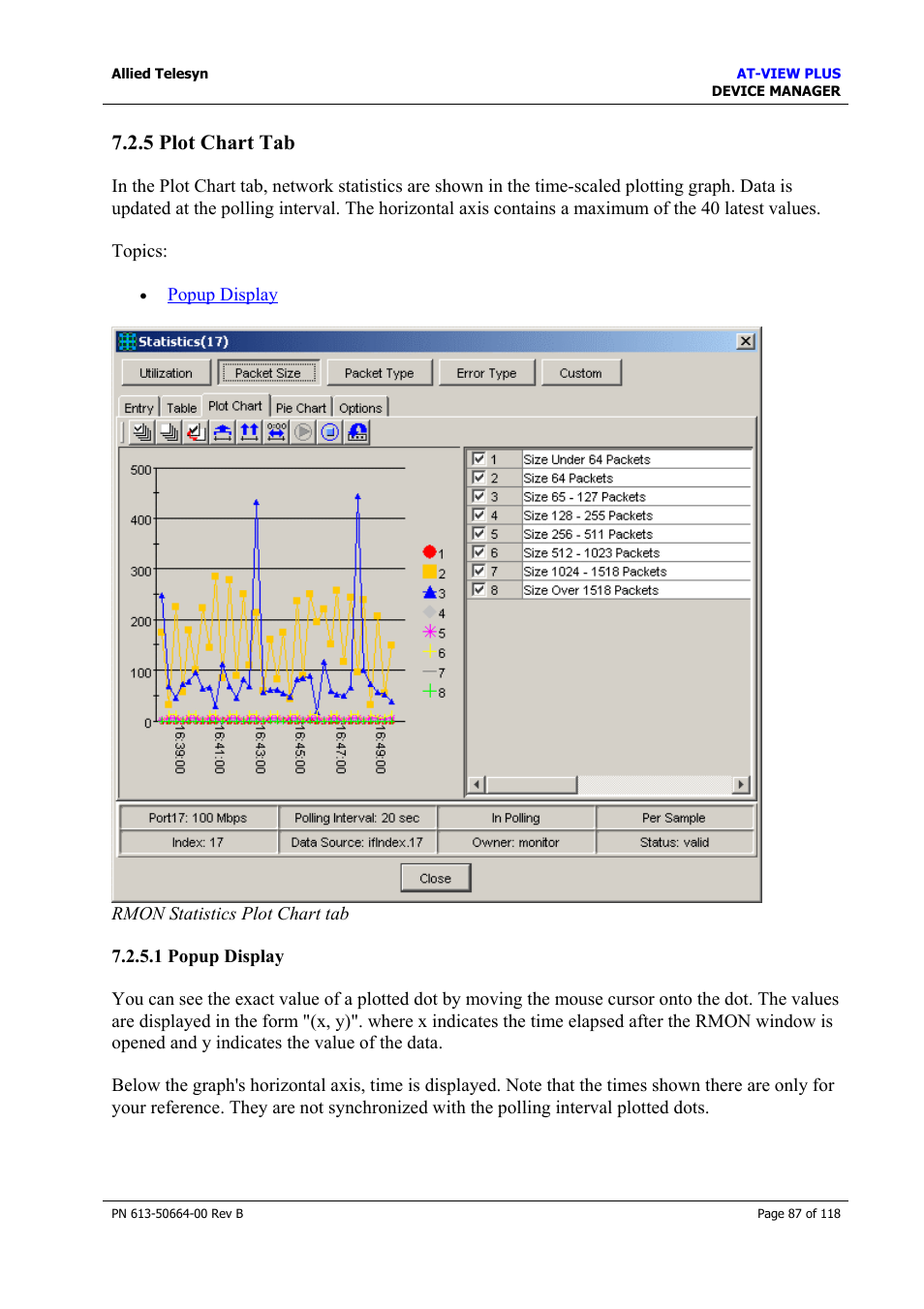This screenshot has height=1309, width=924.
Task: Click the stop polling icon
Action: pos(330,432)
